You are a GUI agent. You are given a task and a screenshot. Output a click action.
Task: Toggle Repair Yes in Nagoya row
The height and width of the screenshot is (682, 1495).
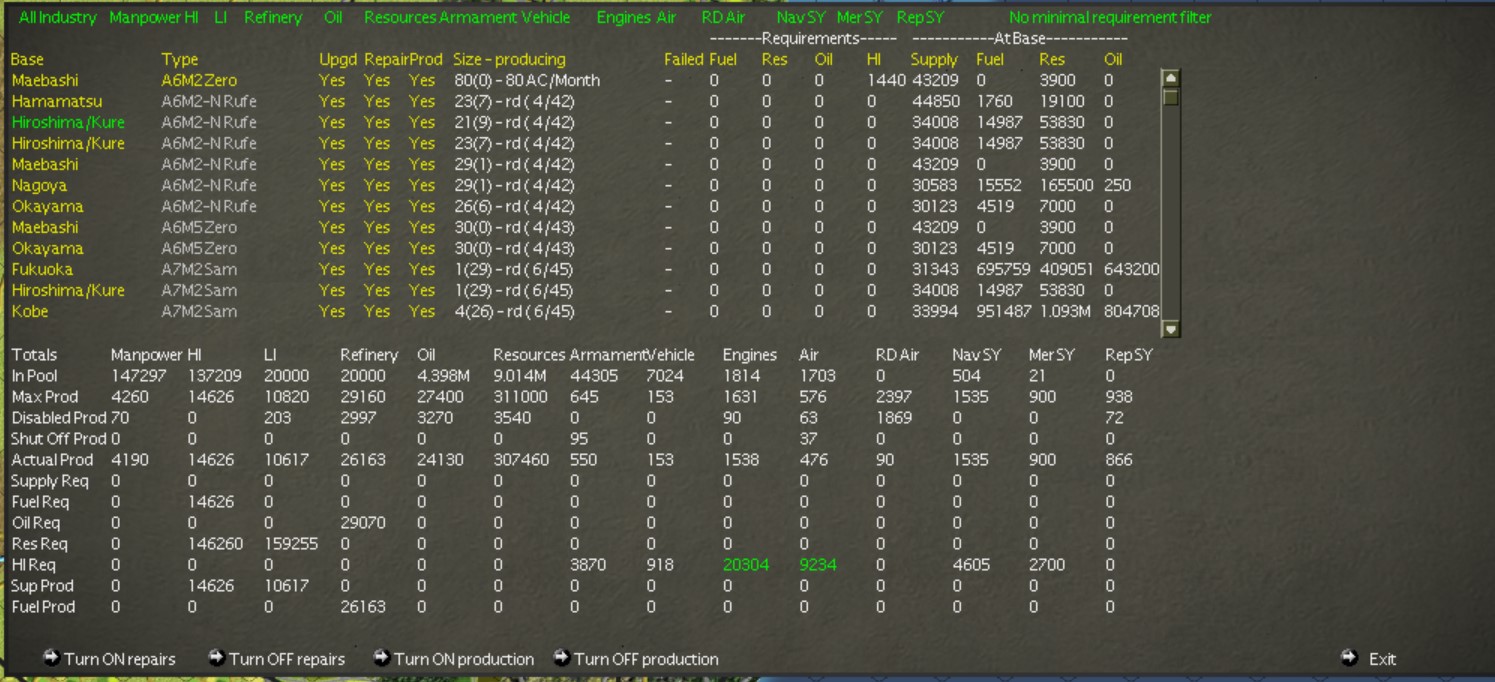pyautogui.click(x=377, y=185)
